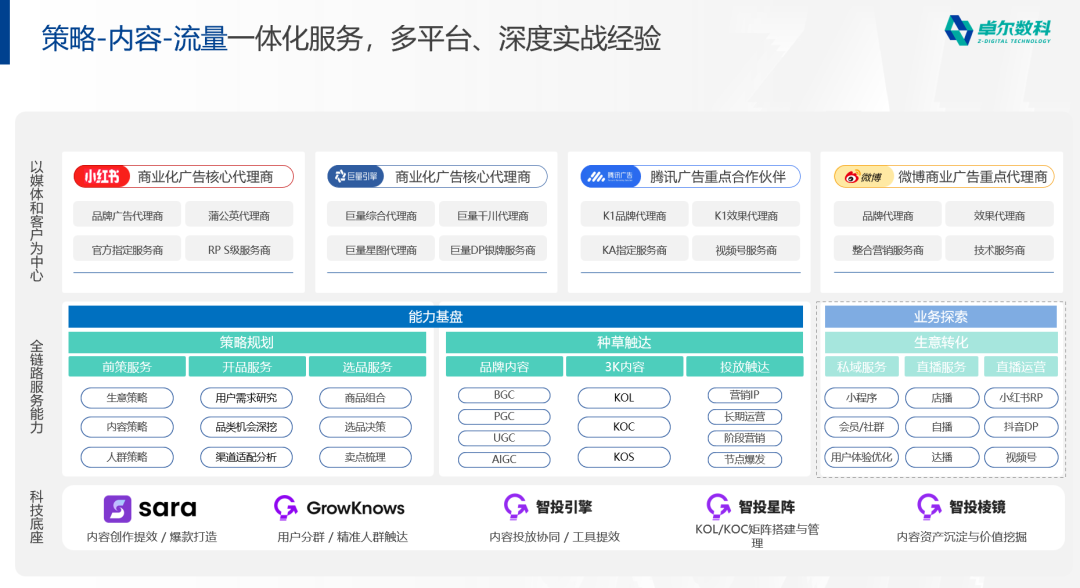
Task: Click the 微博商业广告重点代理商 title
Action: (973, 177)
